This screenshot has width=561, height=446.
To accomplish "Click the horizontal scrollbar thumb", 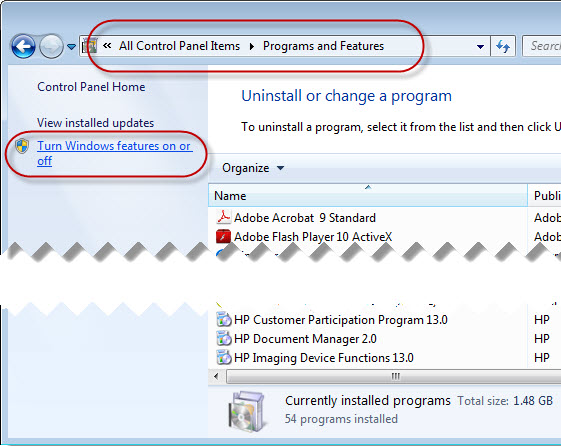I will coord(394,376).
